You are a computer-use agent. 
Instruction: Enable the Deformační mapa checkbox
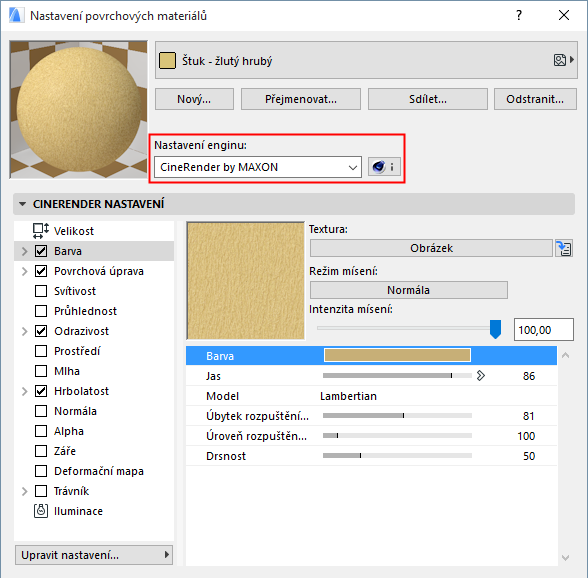pyautogui.click(x=41, y=471)
